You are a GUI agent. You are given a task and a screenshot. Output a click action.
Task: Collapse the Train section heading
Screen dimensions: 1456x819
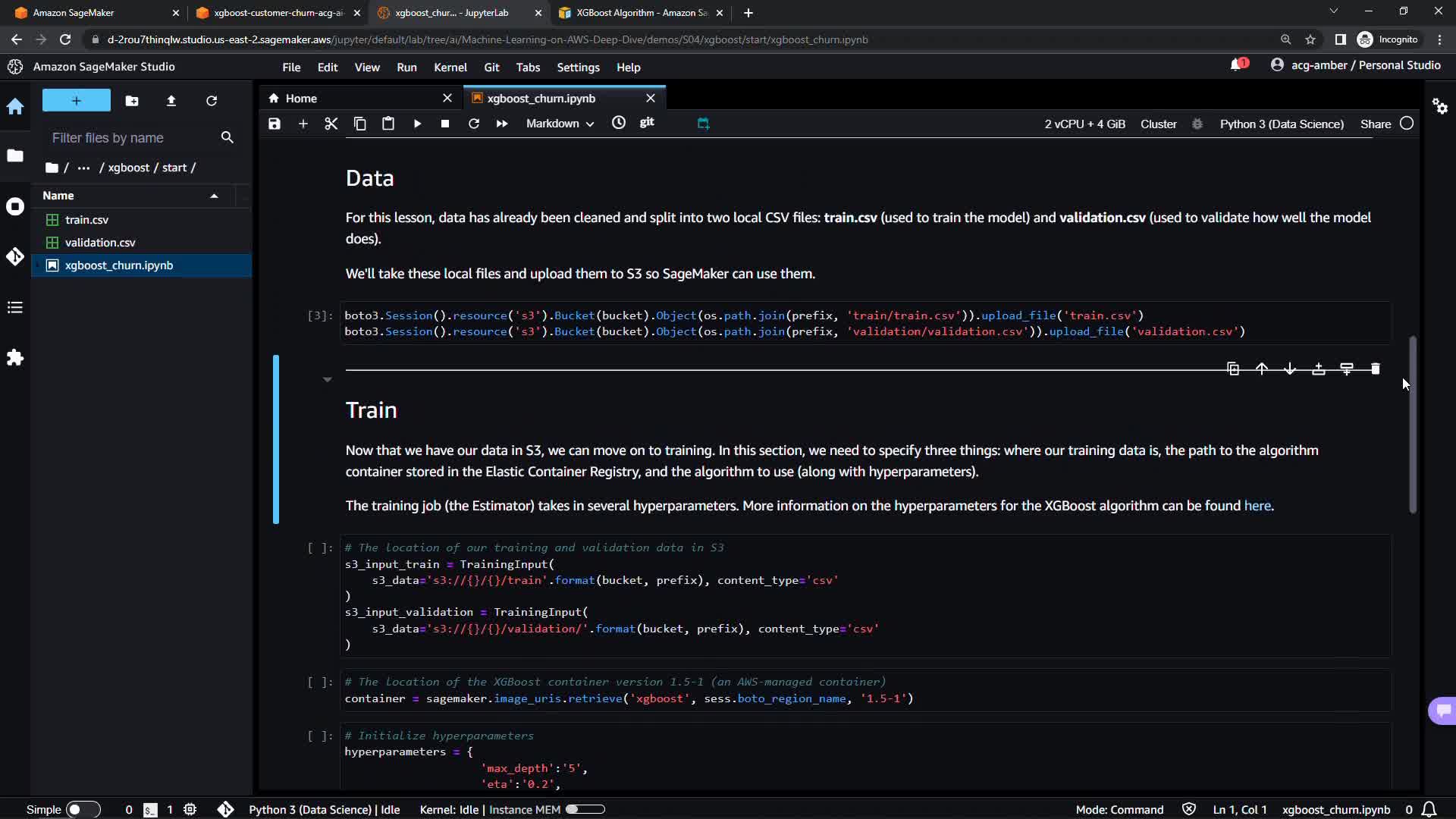[327, 379]
